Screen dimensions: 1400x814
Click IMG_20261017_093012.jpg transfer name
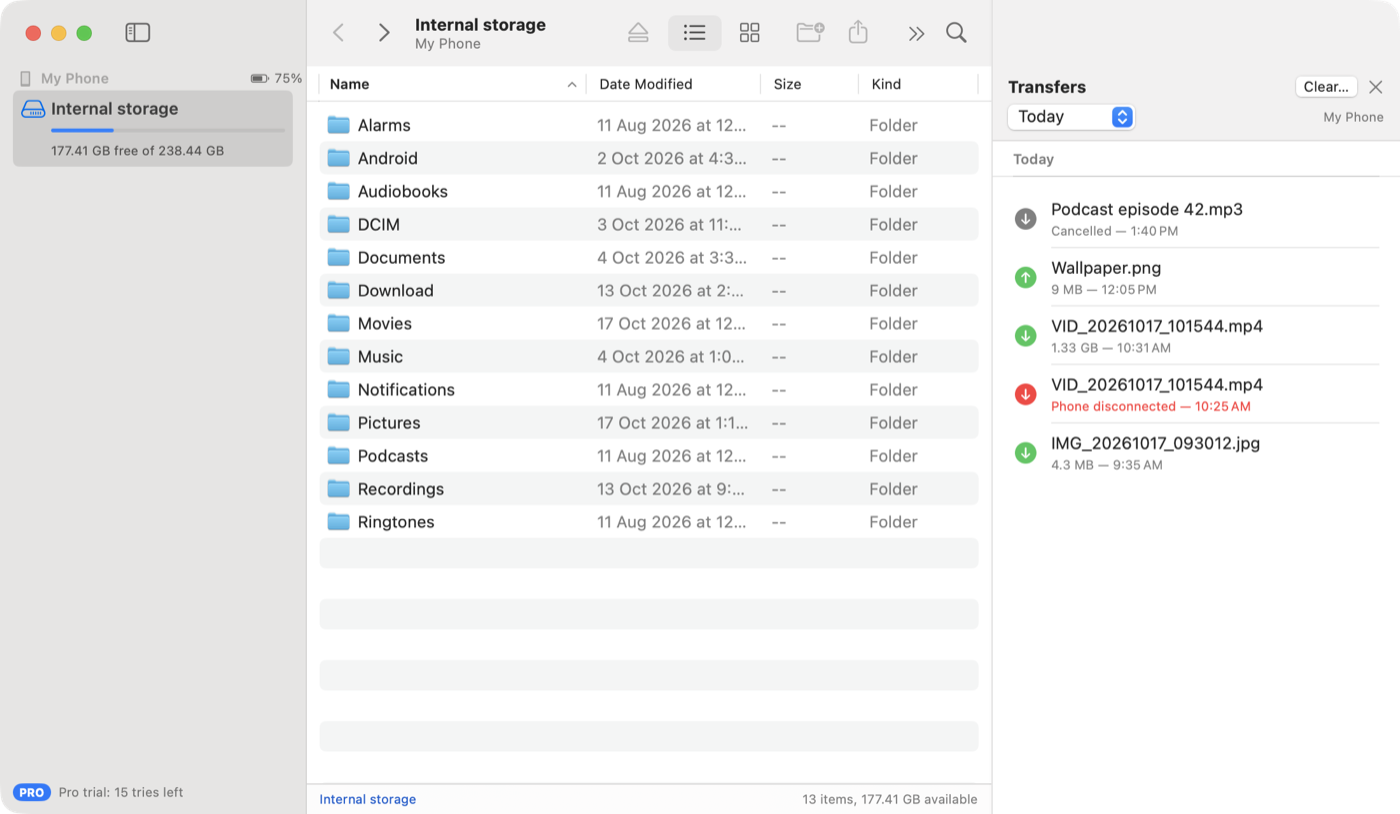pyautogui.click(x=1155, y=443)
